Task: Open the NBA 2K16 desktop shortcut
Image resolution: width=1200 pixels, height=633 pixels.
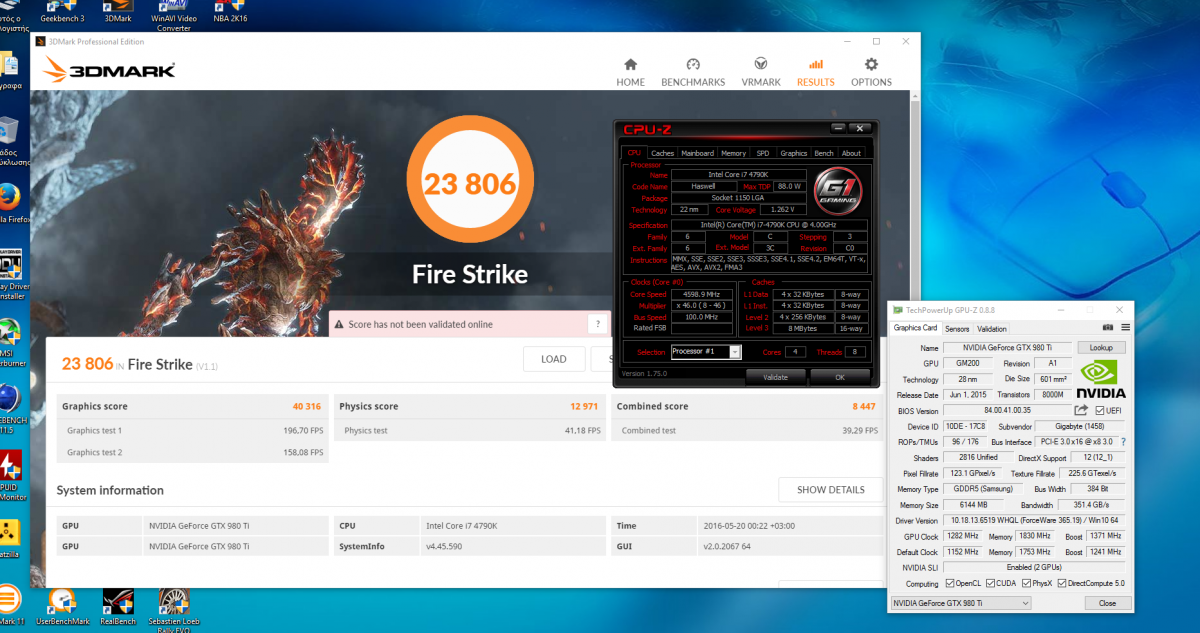Action: tap(231, 13)
